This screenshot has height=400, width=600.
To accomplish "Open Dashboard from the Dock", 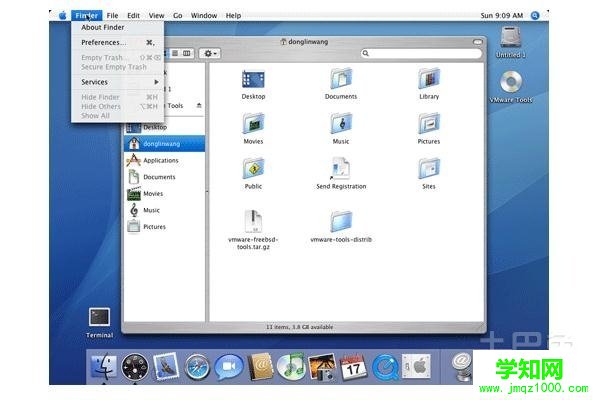I will click(135, 367).
